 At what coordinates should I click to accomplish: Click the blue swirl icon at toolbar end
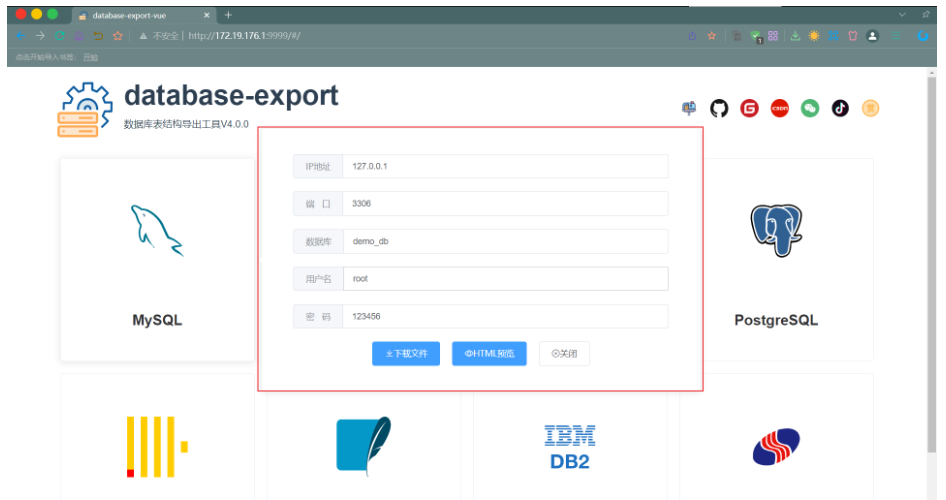[923, 36]
